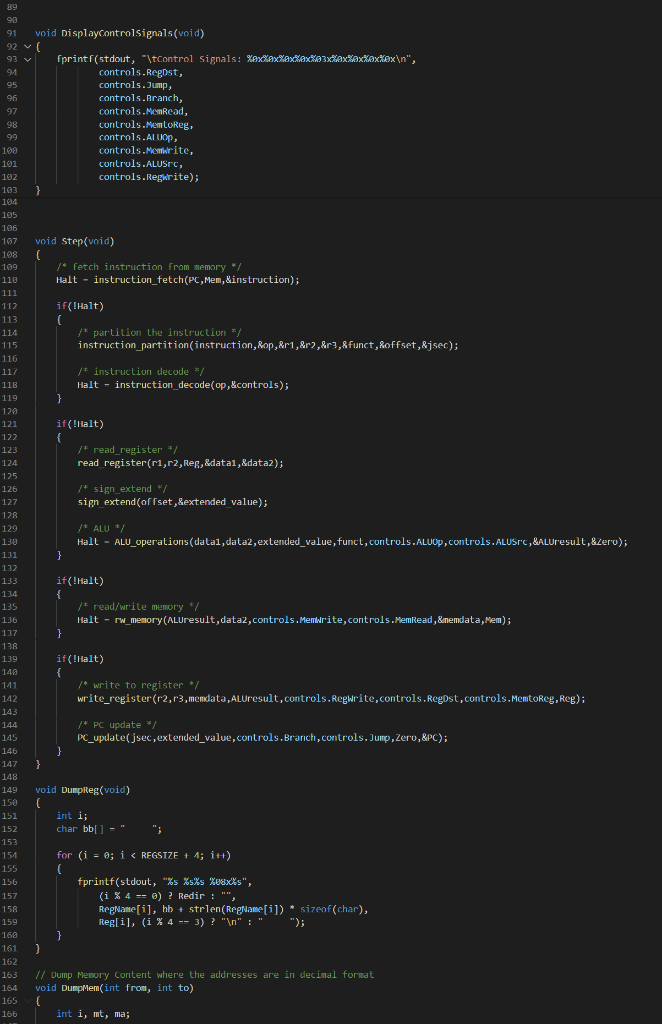Screen dimensions: 662x1024
Task: Click the instruction_fetch call
Action: (138, 280)
